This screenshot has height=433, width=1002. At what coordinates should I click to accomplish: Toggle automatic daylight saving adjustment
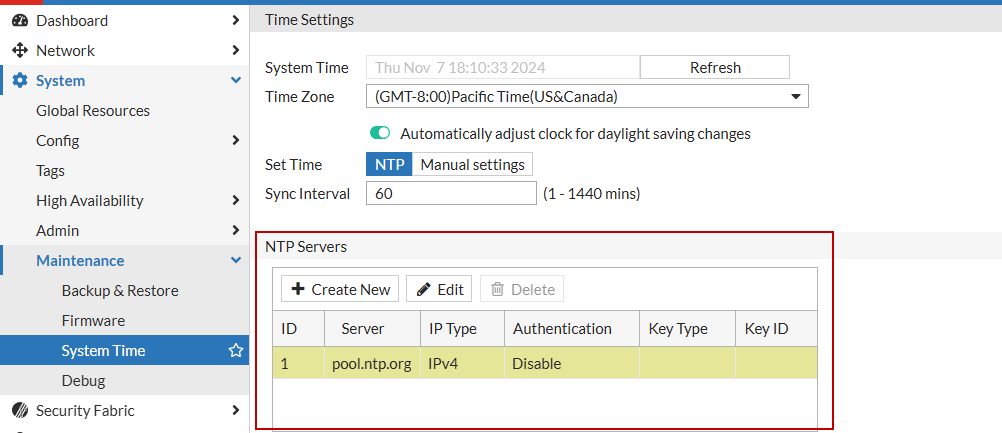point(380,133)
